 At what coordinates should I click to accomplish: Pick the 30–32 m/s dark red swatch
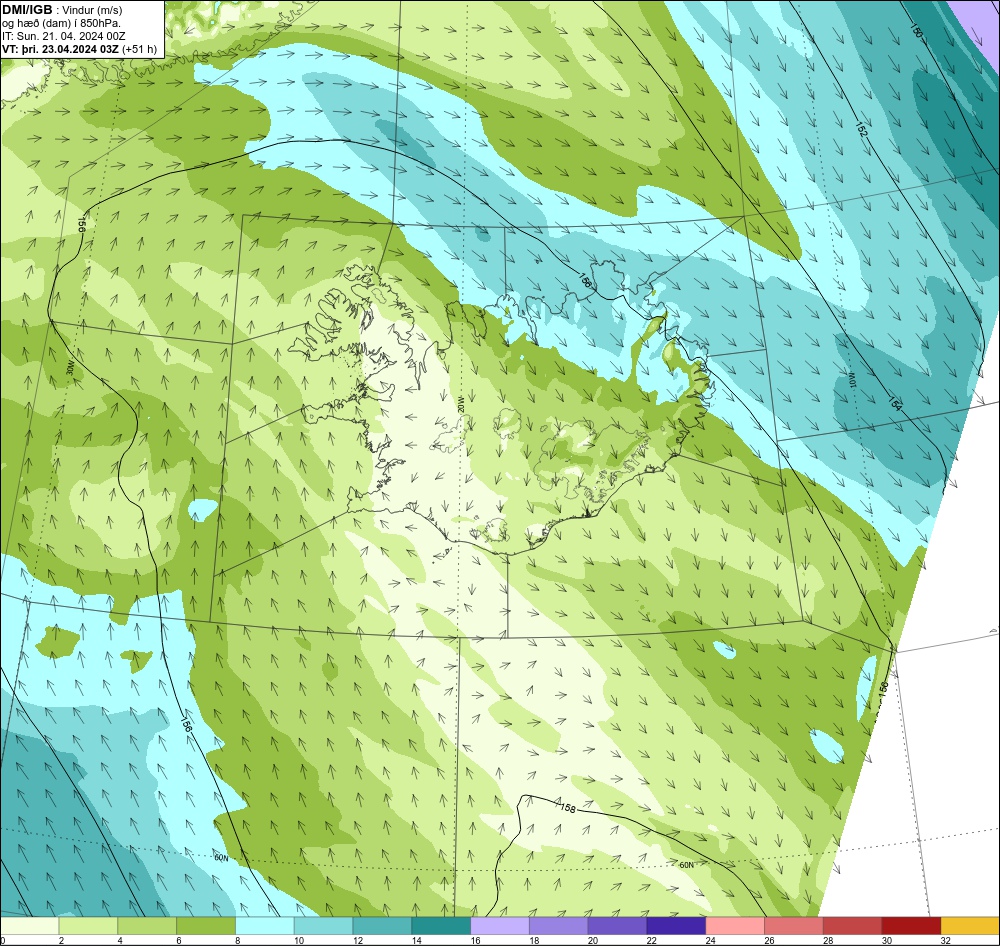(x=911, y=926)
